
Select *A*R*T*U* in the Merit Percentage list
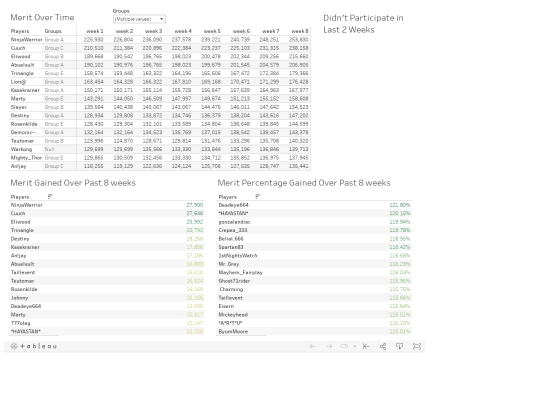230,323
